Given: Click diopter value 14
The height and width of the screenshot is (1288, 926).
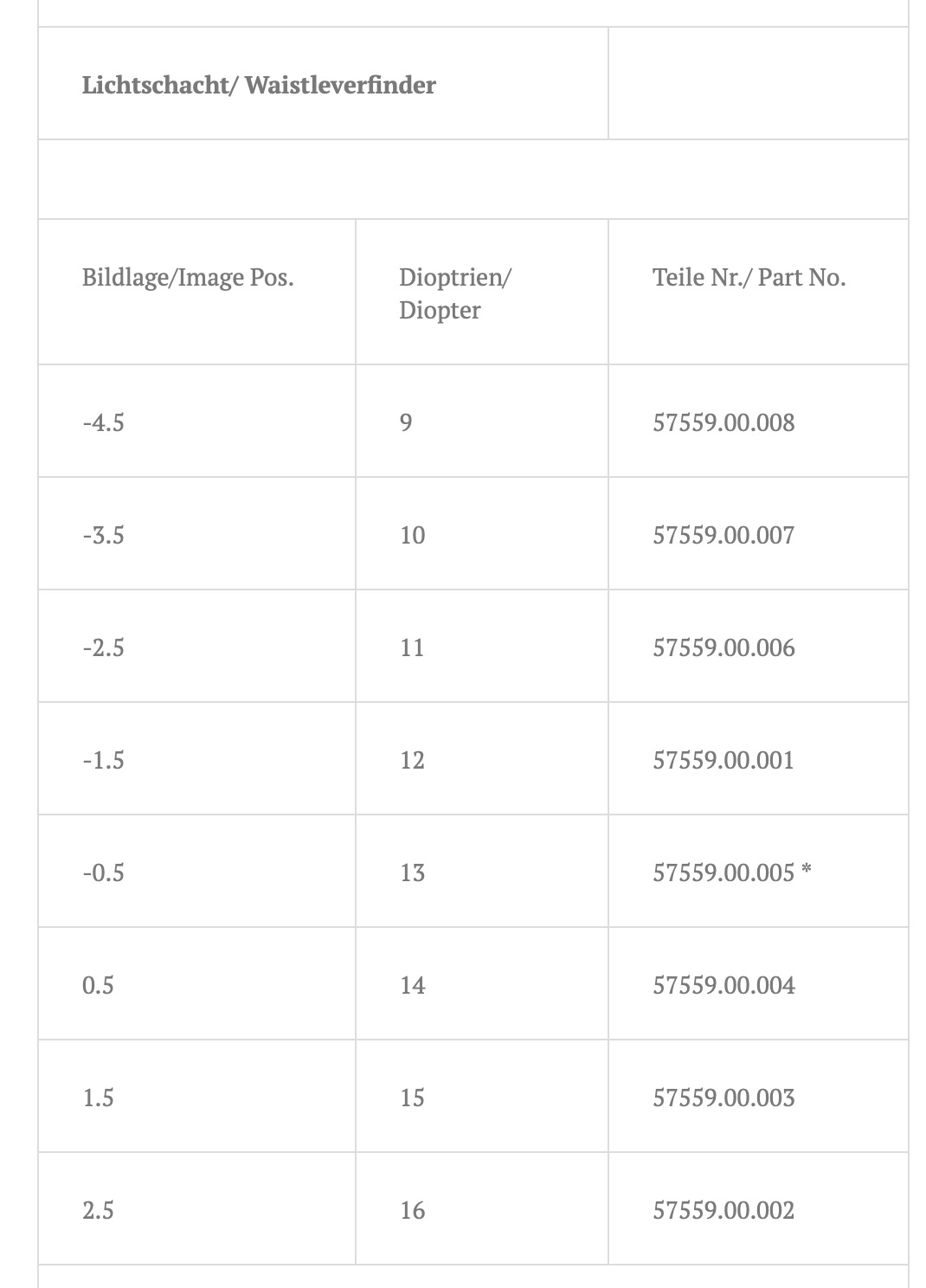Looking at the screenshot, I should click(x=412, y=985).
